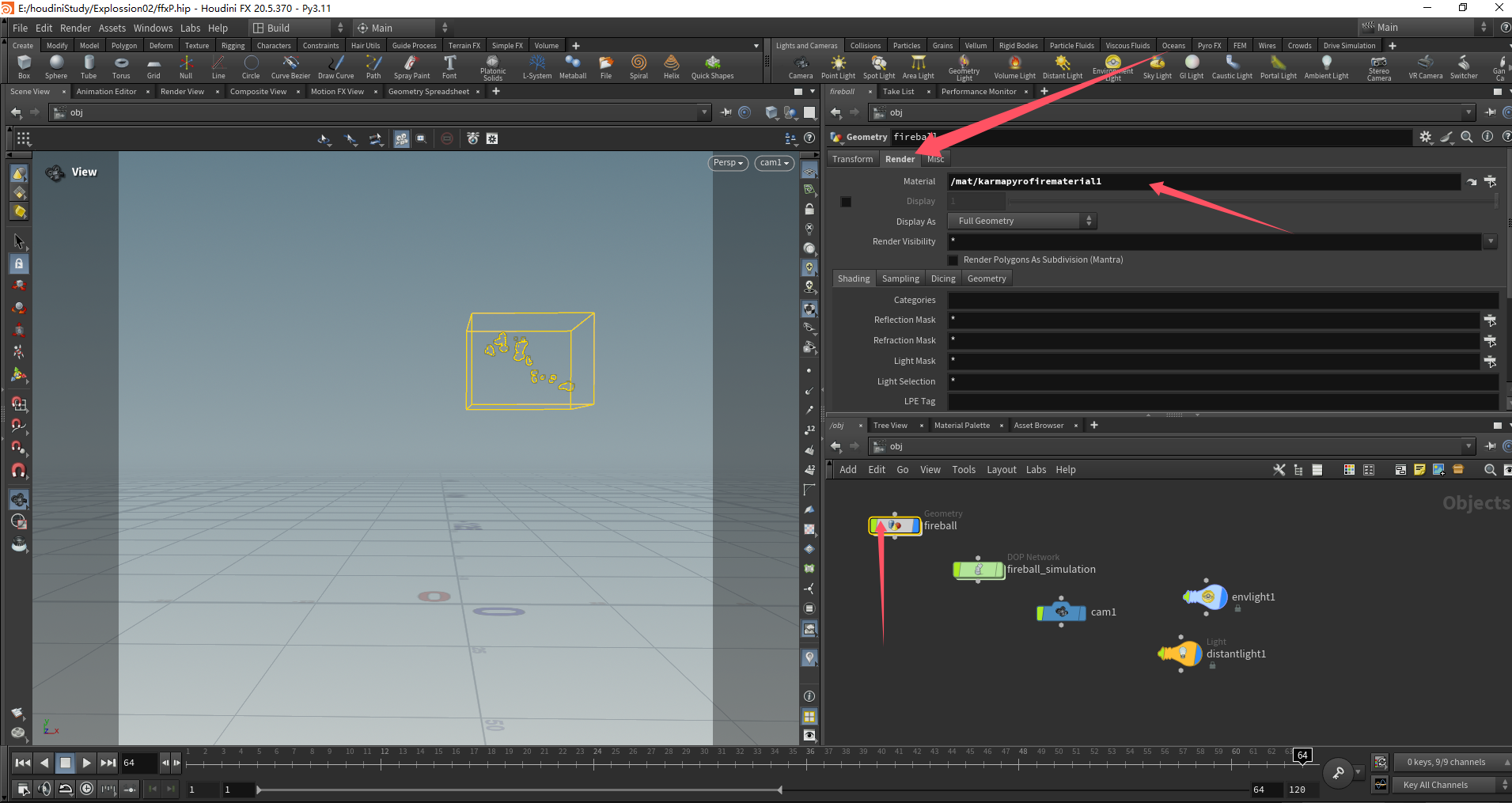This screenshot has width=1512, height=803.
Task: Open the Windows menu
Action: click(153, 28)
